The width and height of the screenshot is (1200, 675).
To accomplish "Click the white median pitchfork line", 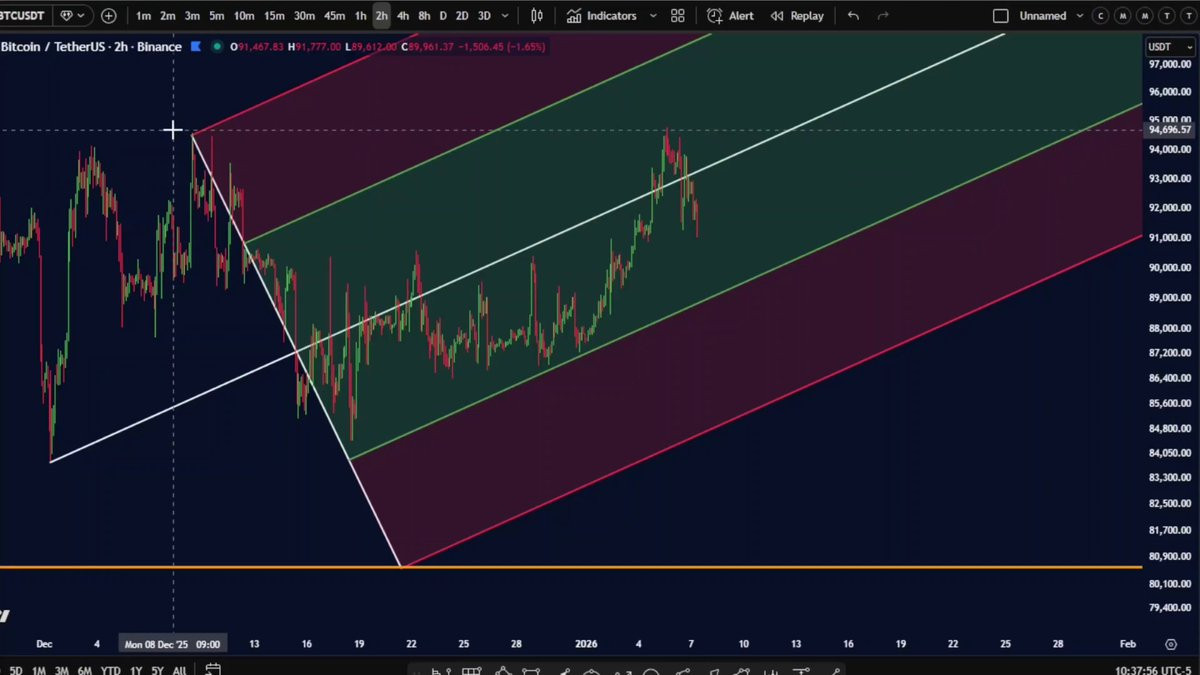I will (x=527, y=248).
